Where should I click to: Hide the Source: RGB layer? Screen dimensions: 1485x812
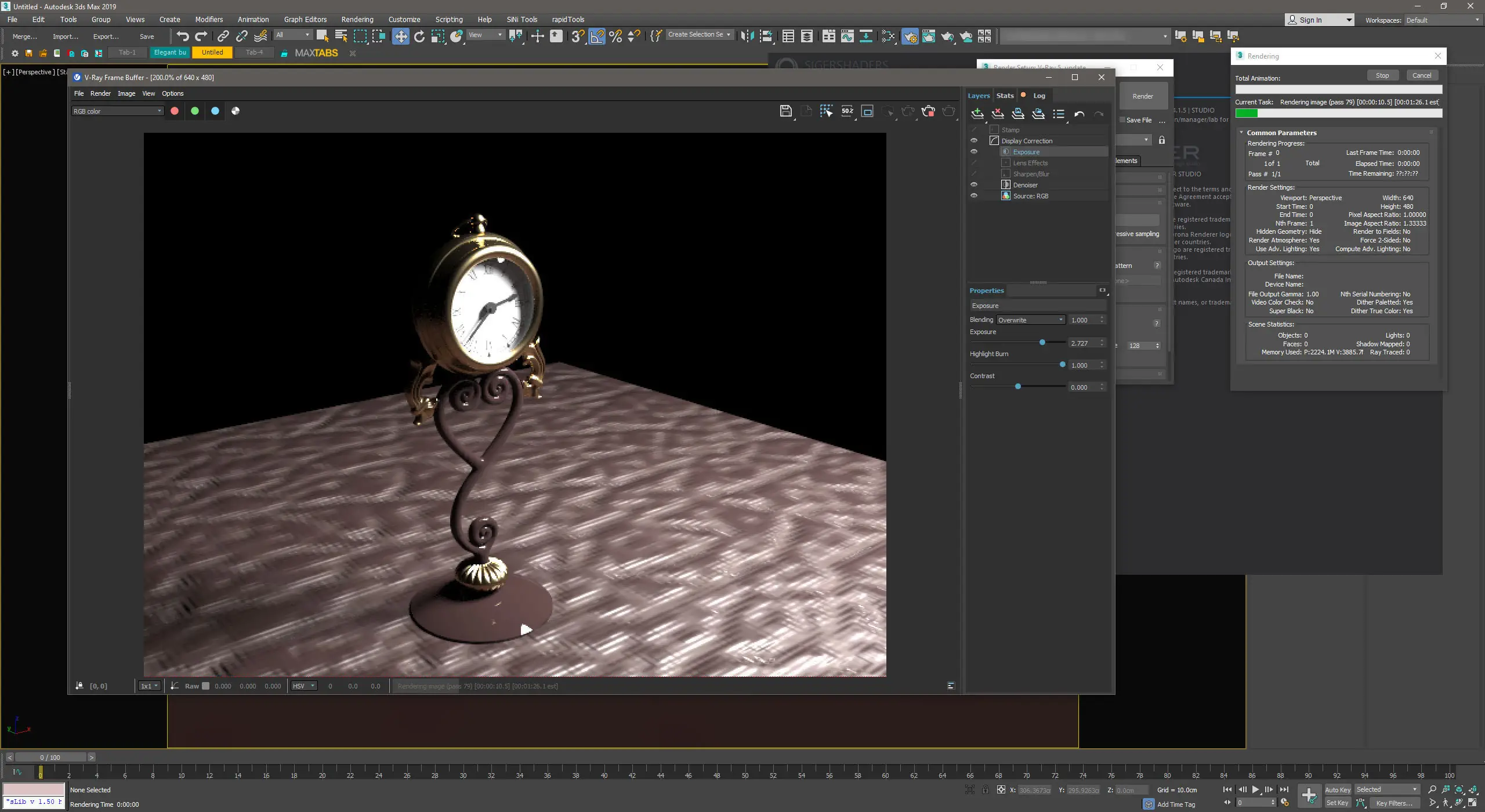click(974, 196)
